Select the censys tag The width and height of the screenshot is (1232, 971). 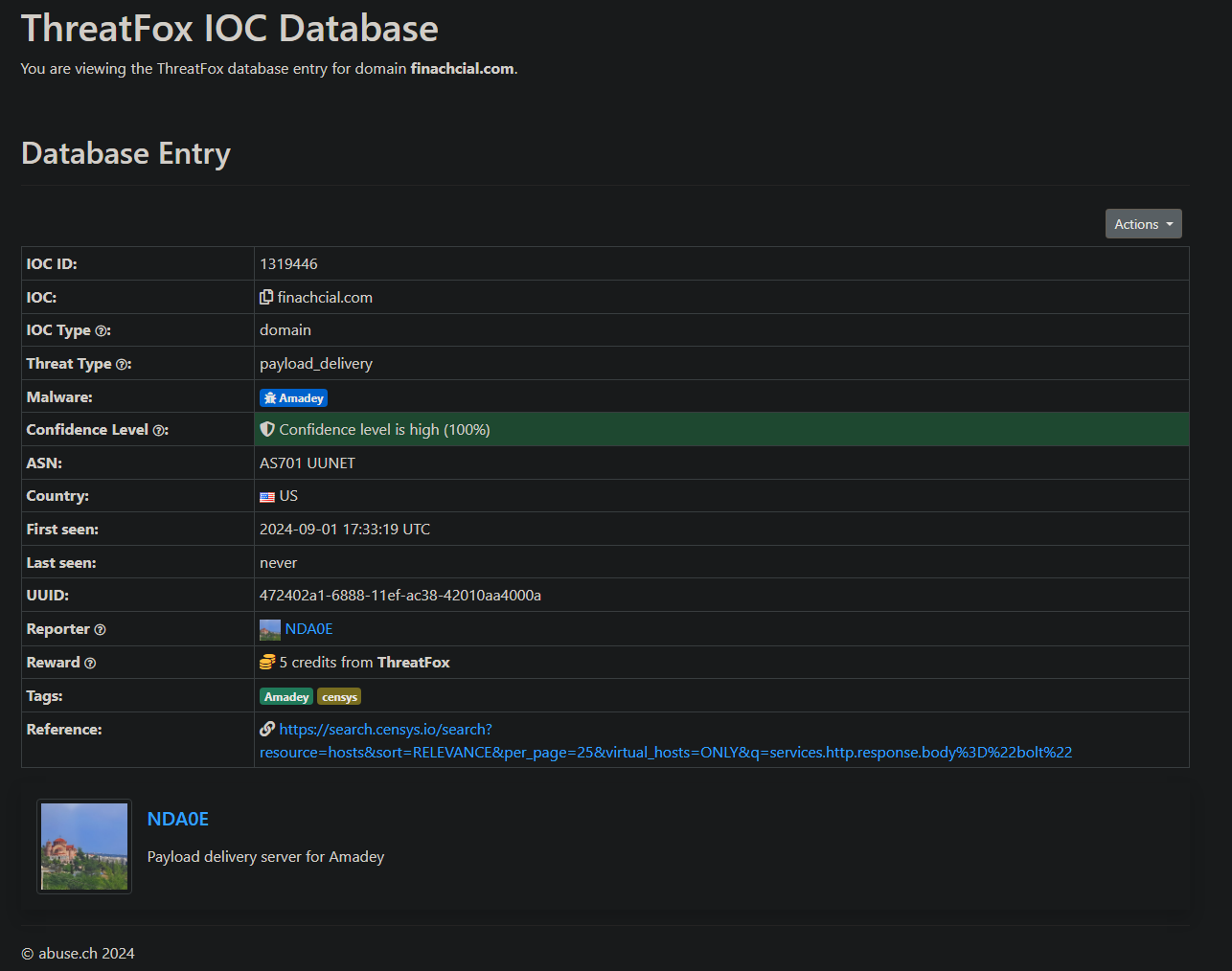click(339, 697)
